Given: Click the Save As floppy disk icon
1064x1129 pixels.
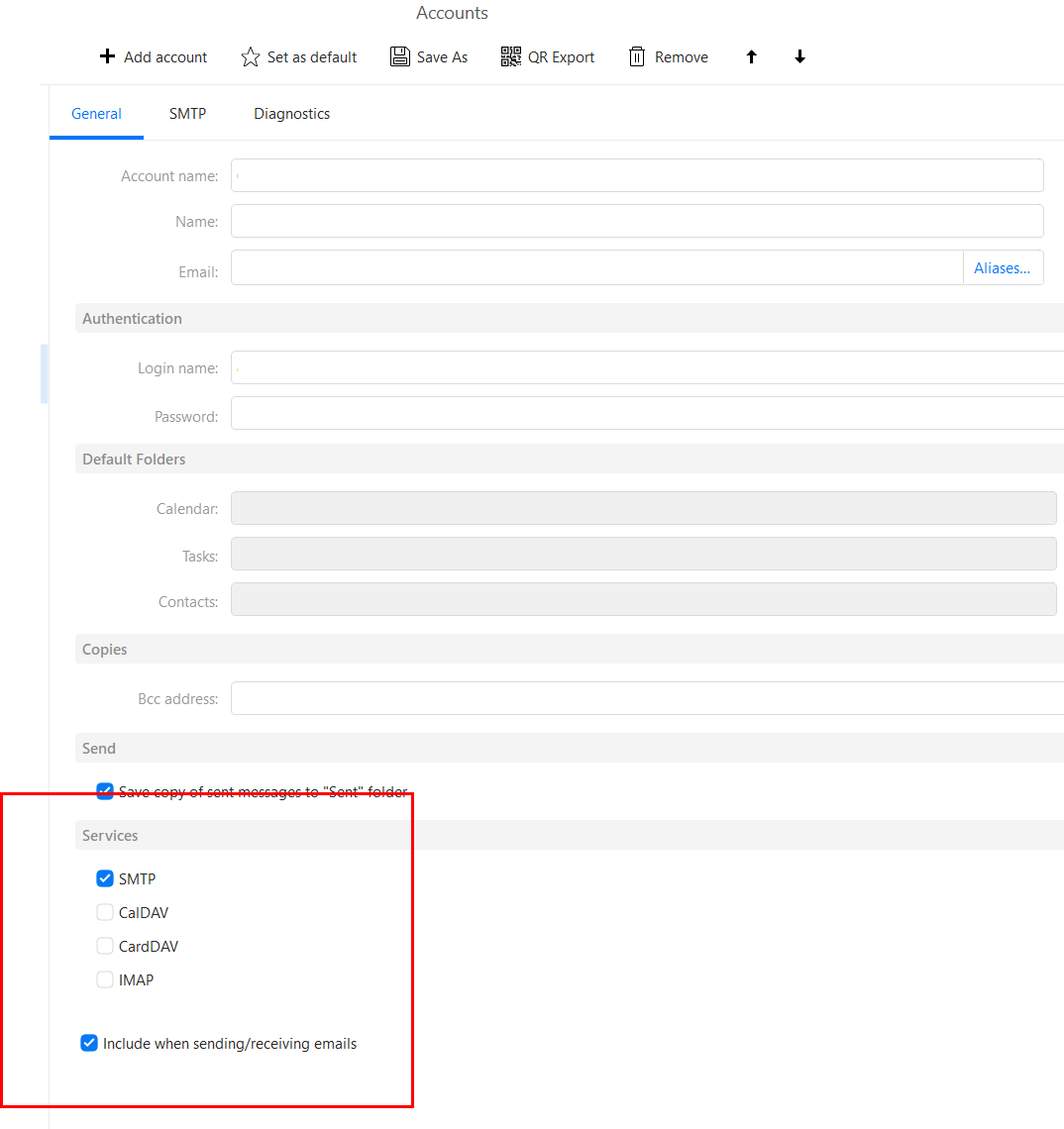Looking at the screenshot, I should point(400,56).
